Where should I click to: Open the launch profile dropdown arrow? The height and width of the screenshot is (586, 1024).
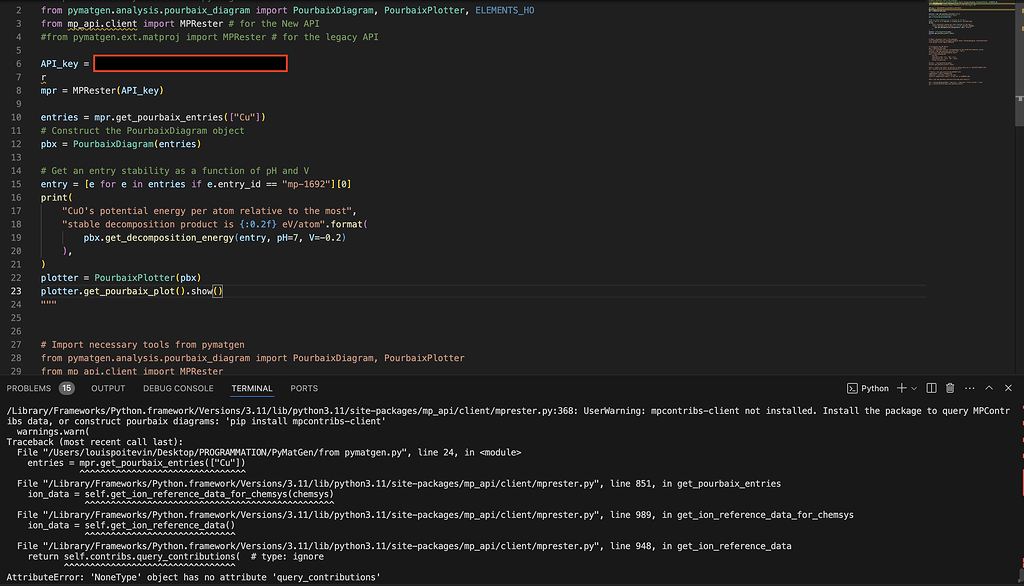[x=914, y=388]
